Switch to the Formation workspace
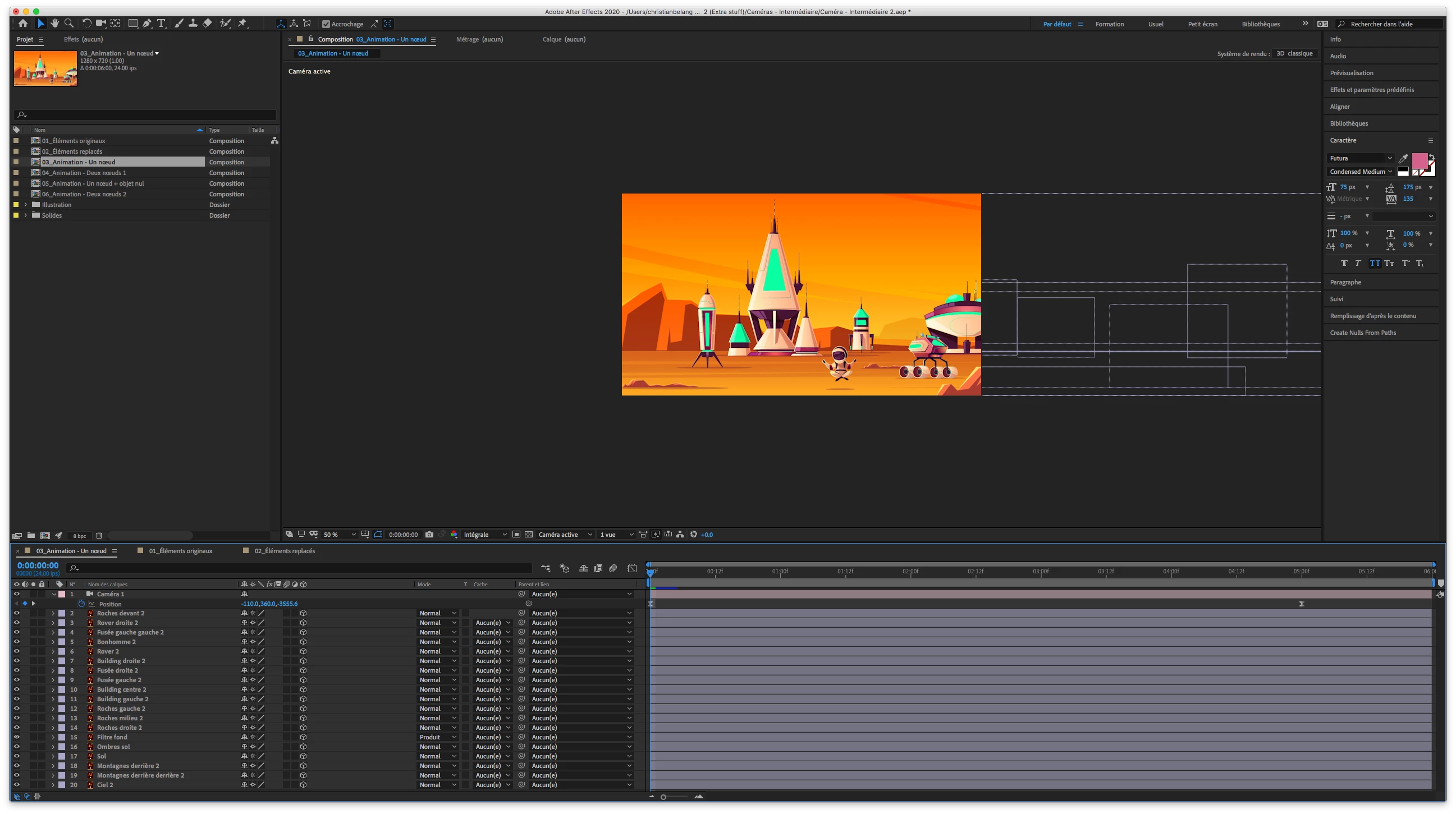 point(1109,24)
